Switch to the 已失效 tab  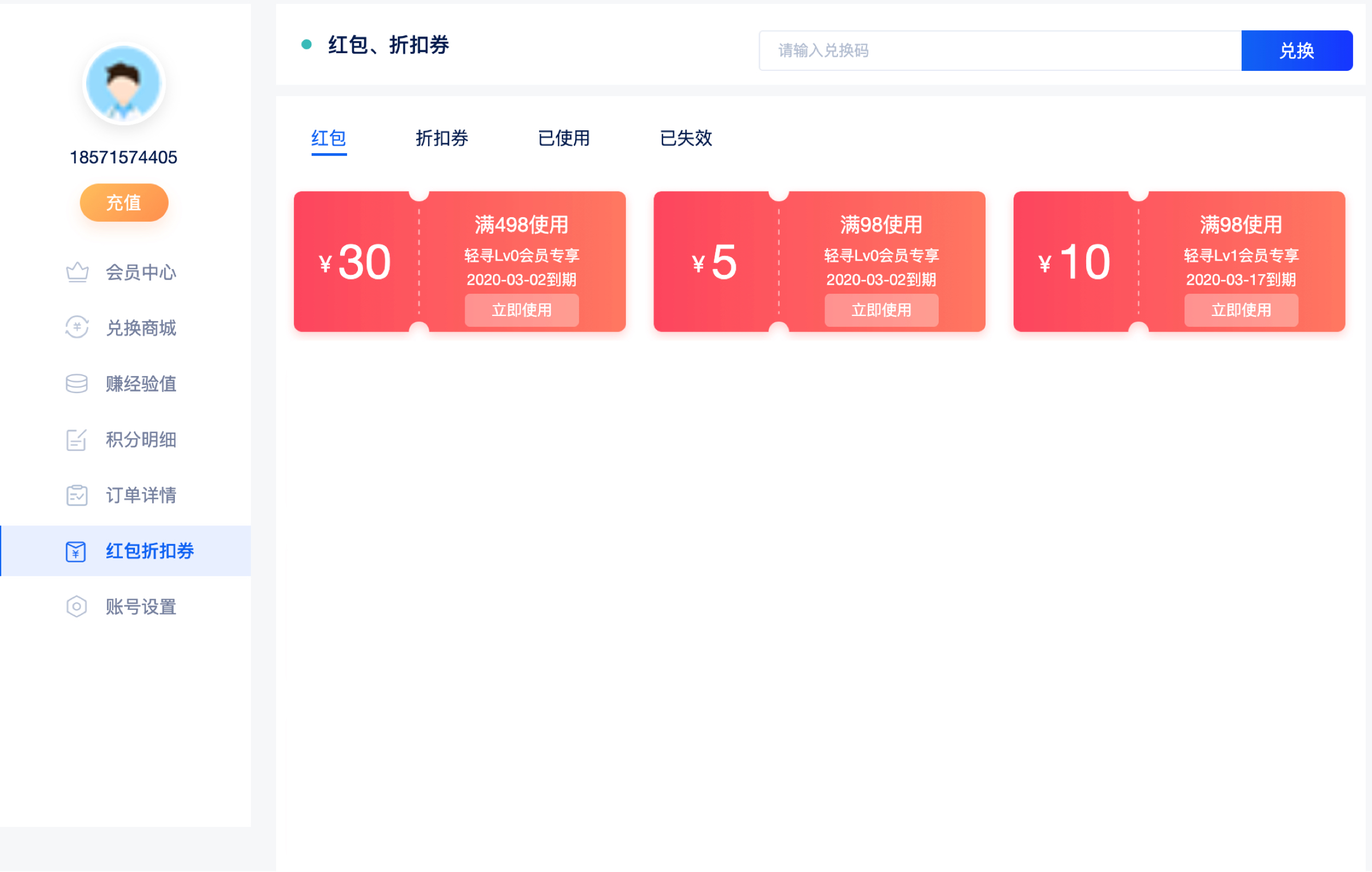[686, 138]
